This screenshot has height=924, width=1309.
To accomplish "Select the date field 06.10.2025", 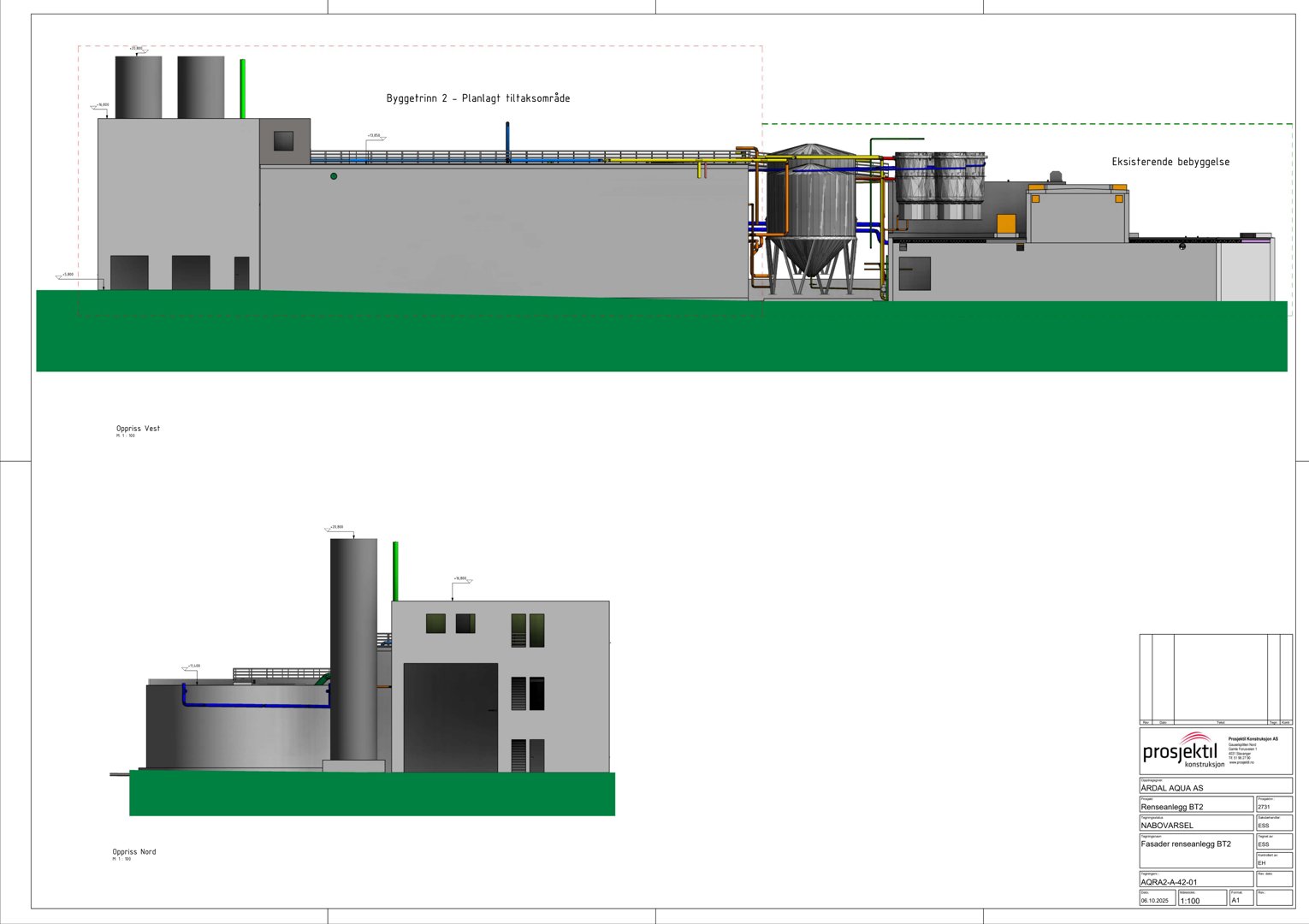I will coord(1154,901).
